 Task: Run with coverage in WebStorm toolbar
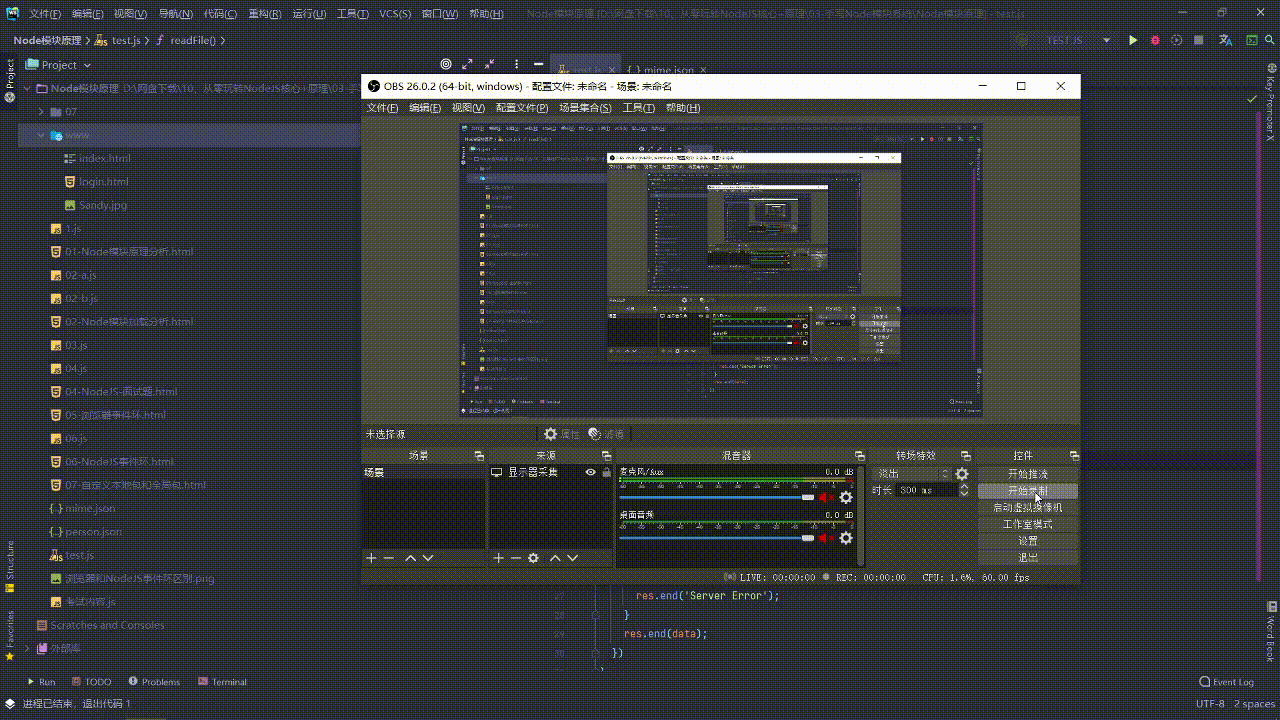(x=1176, y=40)
